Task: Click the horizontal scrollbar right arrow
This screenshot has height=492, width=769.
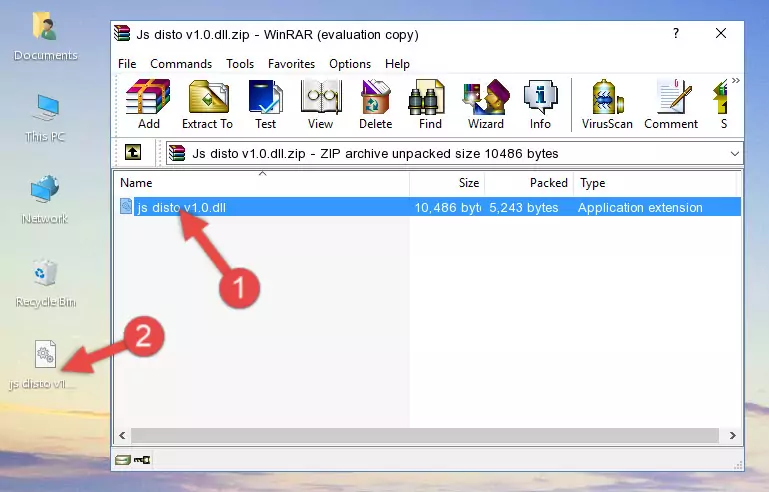Action: coord(732,435)
